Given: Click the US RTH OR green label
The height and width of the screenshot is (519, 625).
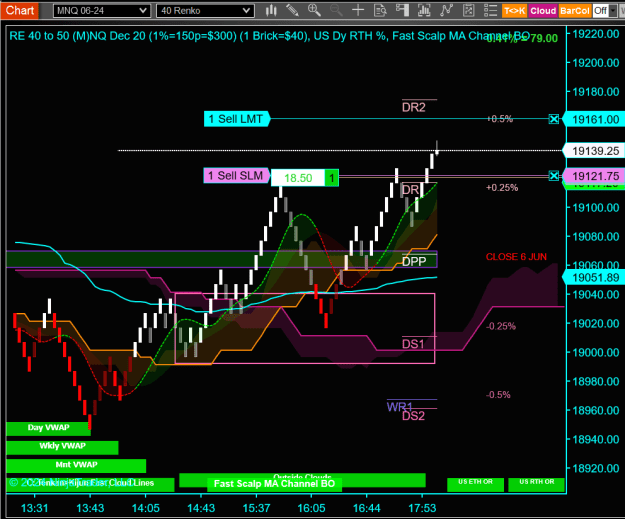Looking at the screenshot, I should [537, 484].
